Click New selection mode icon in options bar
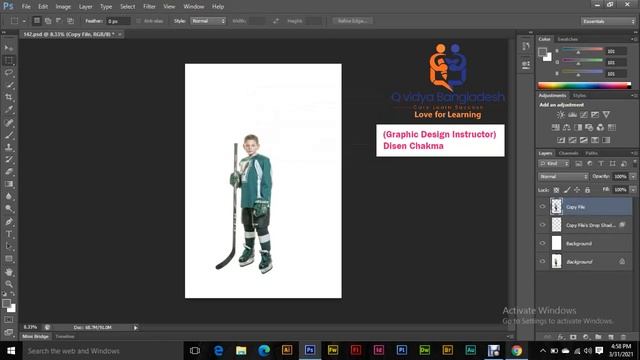Viewport: 640px width, 360px height. coord(37,21)
